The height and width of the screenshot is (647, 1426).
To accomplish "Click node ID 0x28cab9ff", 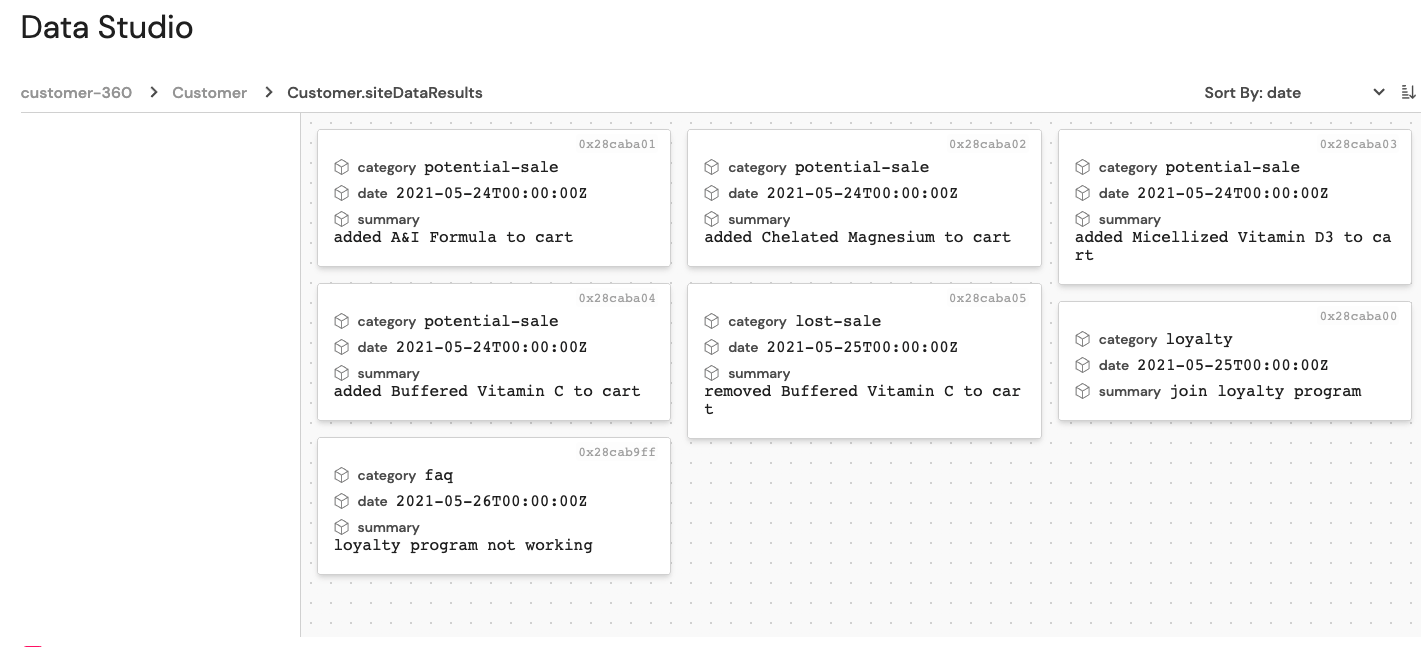I will [x=617, y=452].
